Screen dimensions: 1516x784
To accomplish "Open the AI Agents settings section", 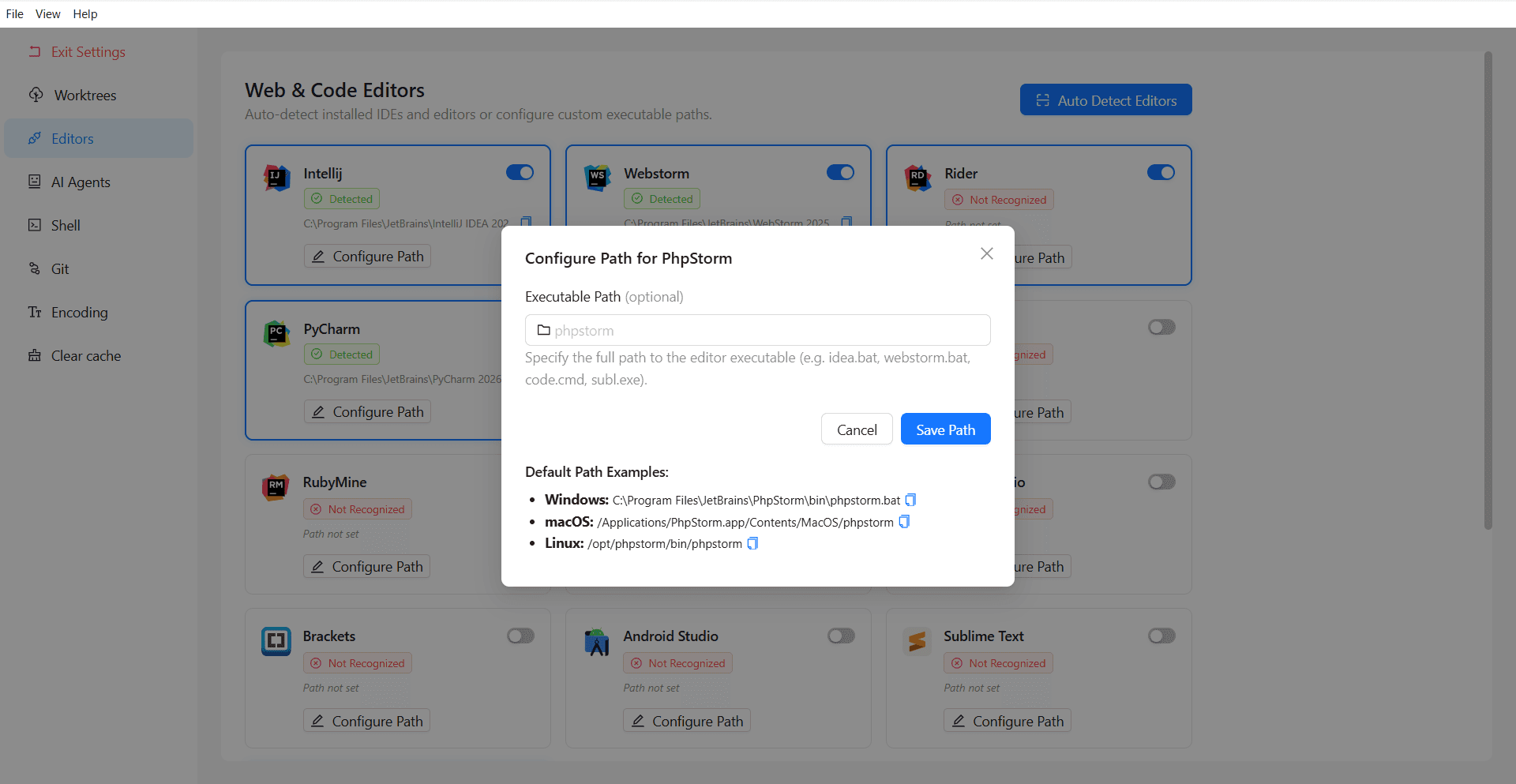I will point(99,182).
